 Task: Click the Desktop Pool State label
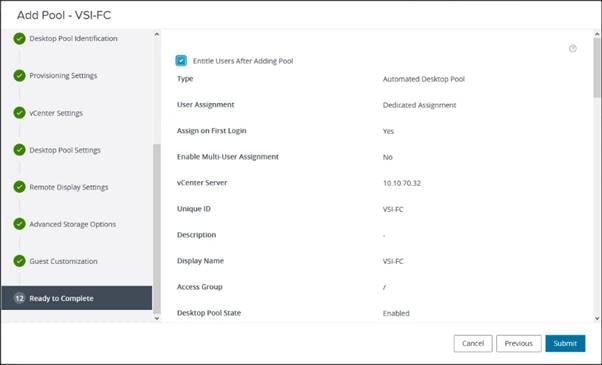tap(209, 313)
